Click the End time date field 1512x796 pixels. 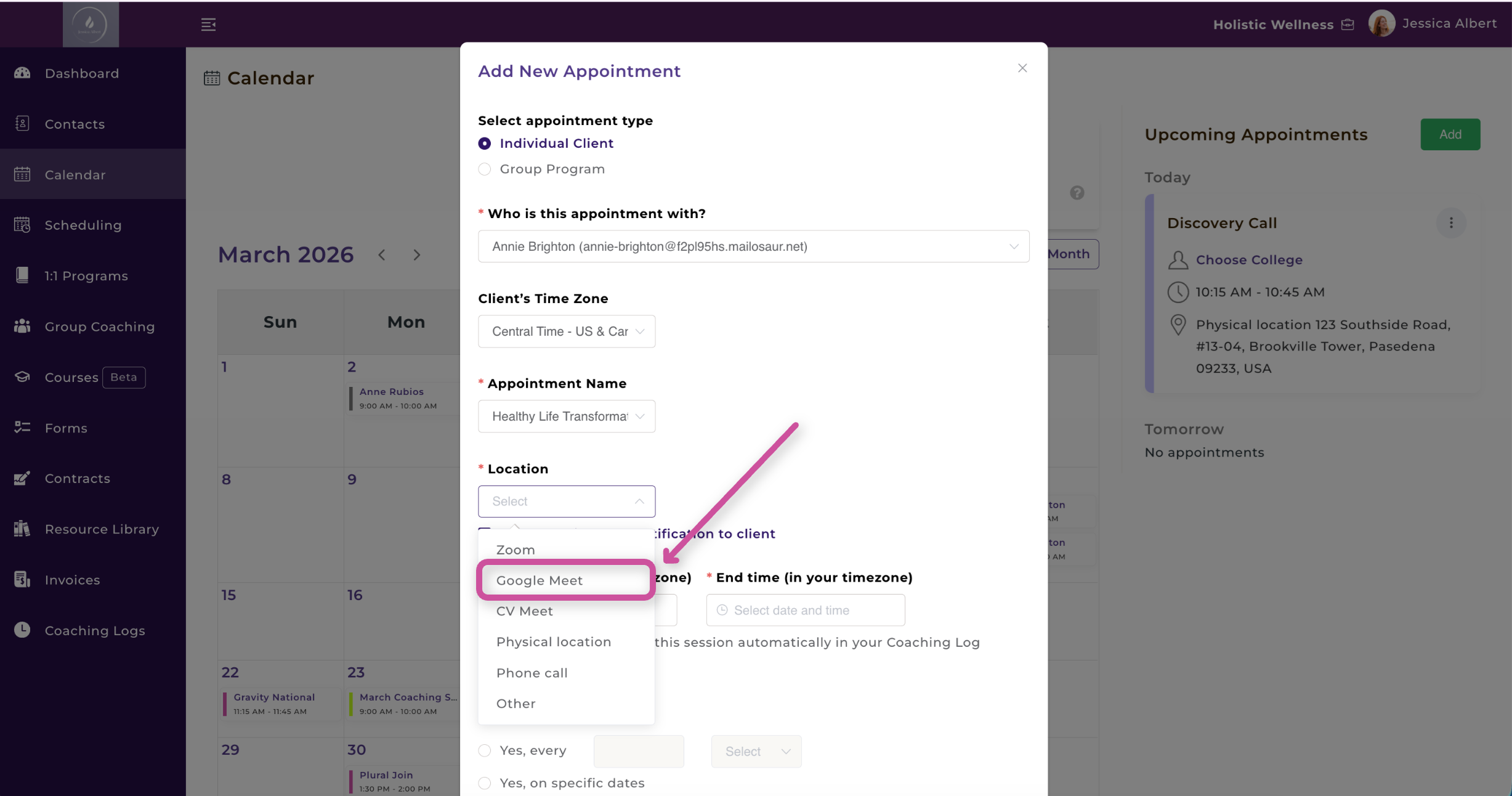tap(805, 610)
